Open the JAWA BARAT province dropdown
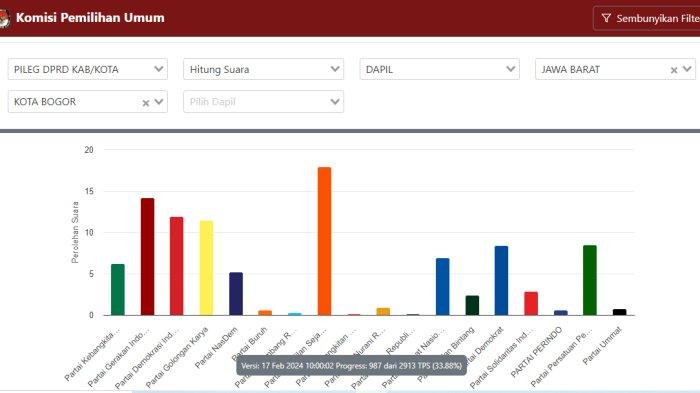 tap(615, 69)
